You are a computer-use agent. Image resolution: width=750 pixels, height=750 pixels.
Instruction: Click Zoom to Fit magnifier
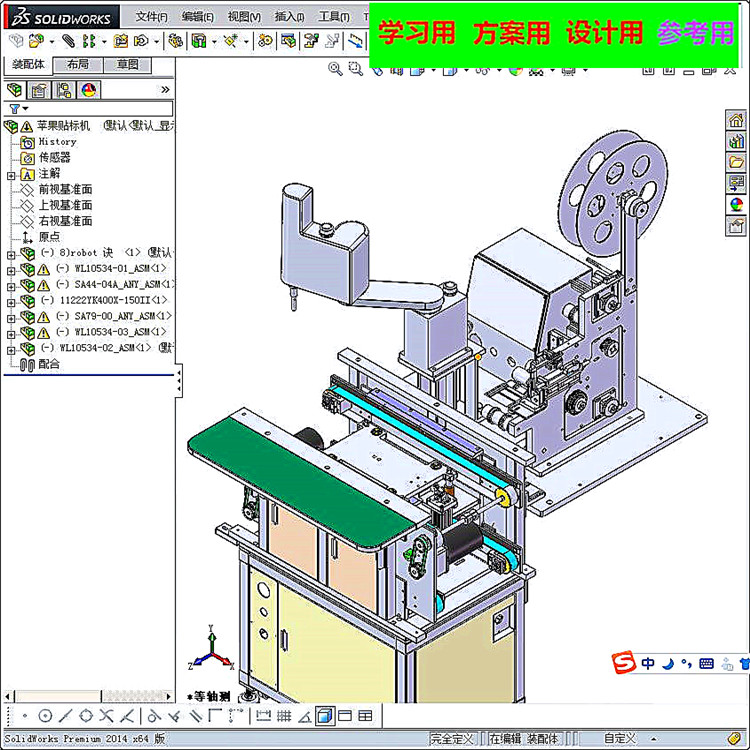335,69
